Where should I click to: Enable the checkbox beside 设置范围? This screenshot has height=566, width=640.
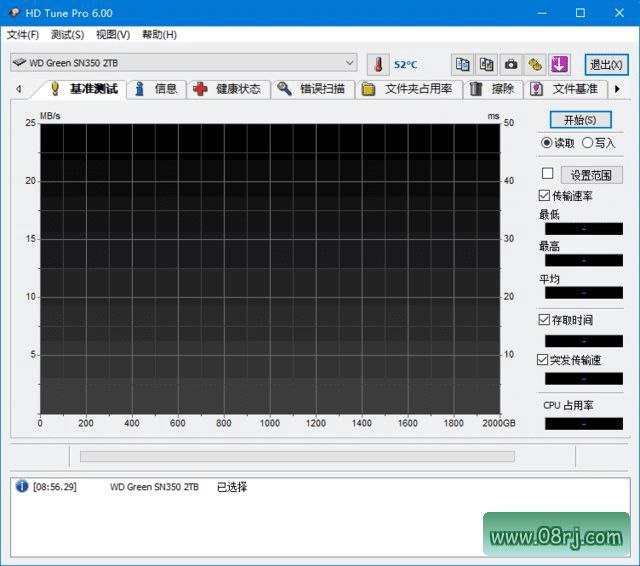[x=547, y=173]
